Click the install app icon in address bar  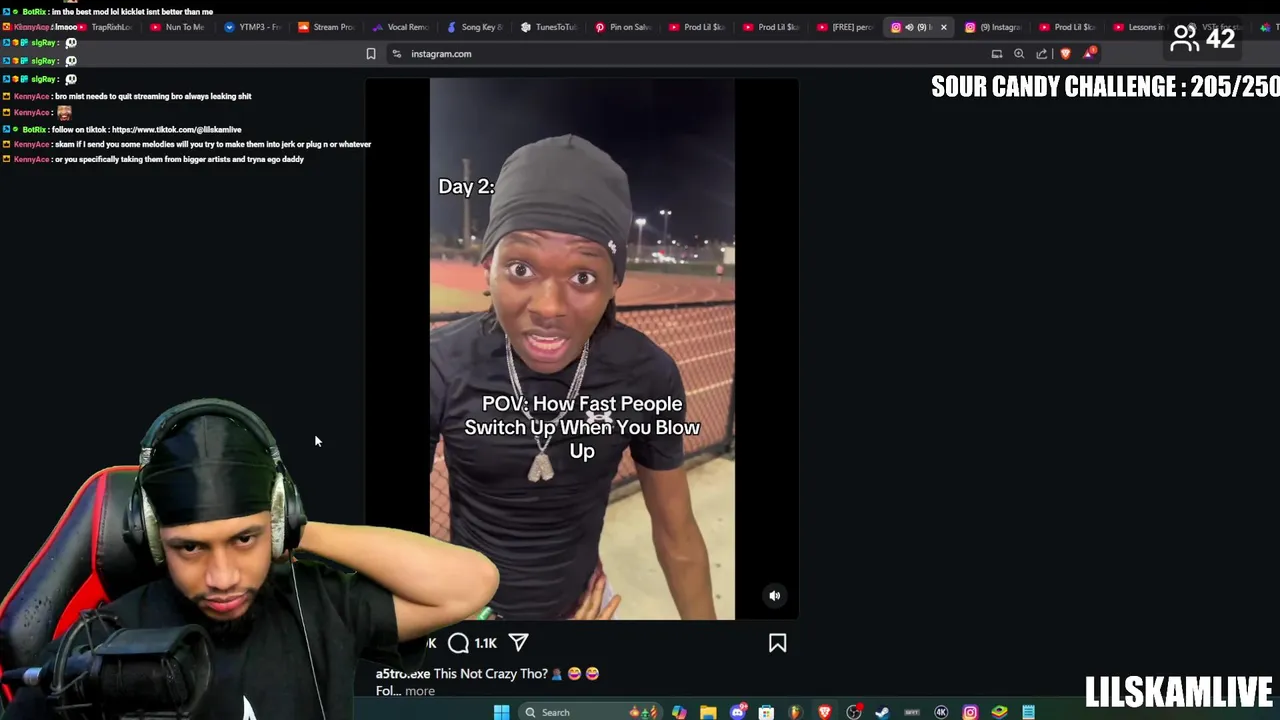996,54
